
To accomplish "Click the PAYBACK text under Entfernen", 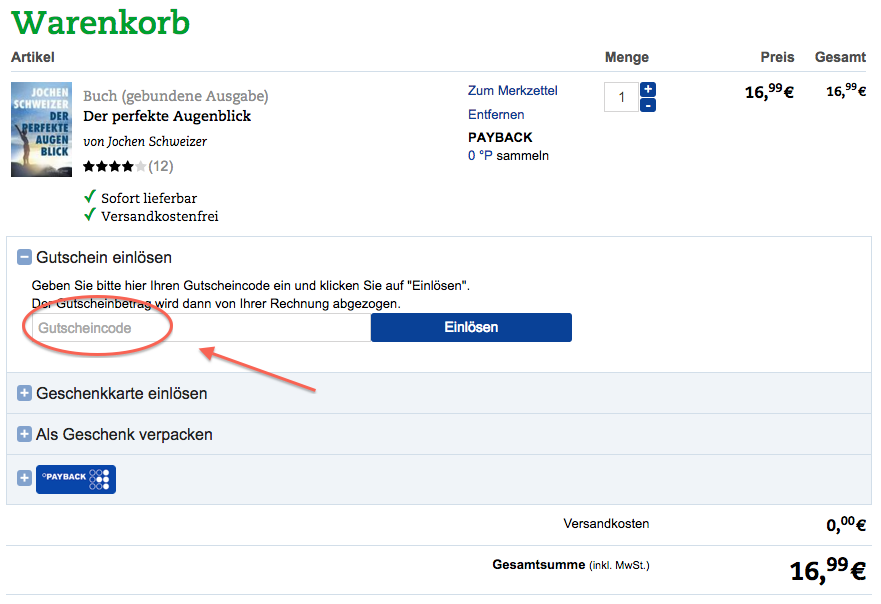I will 500,137.
